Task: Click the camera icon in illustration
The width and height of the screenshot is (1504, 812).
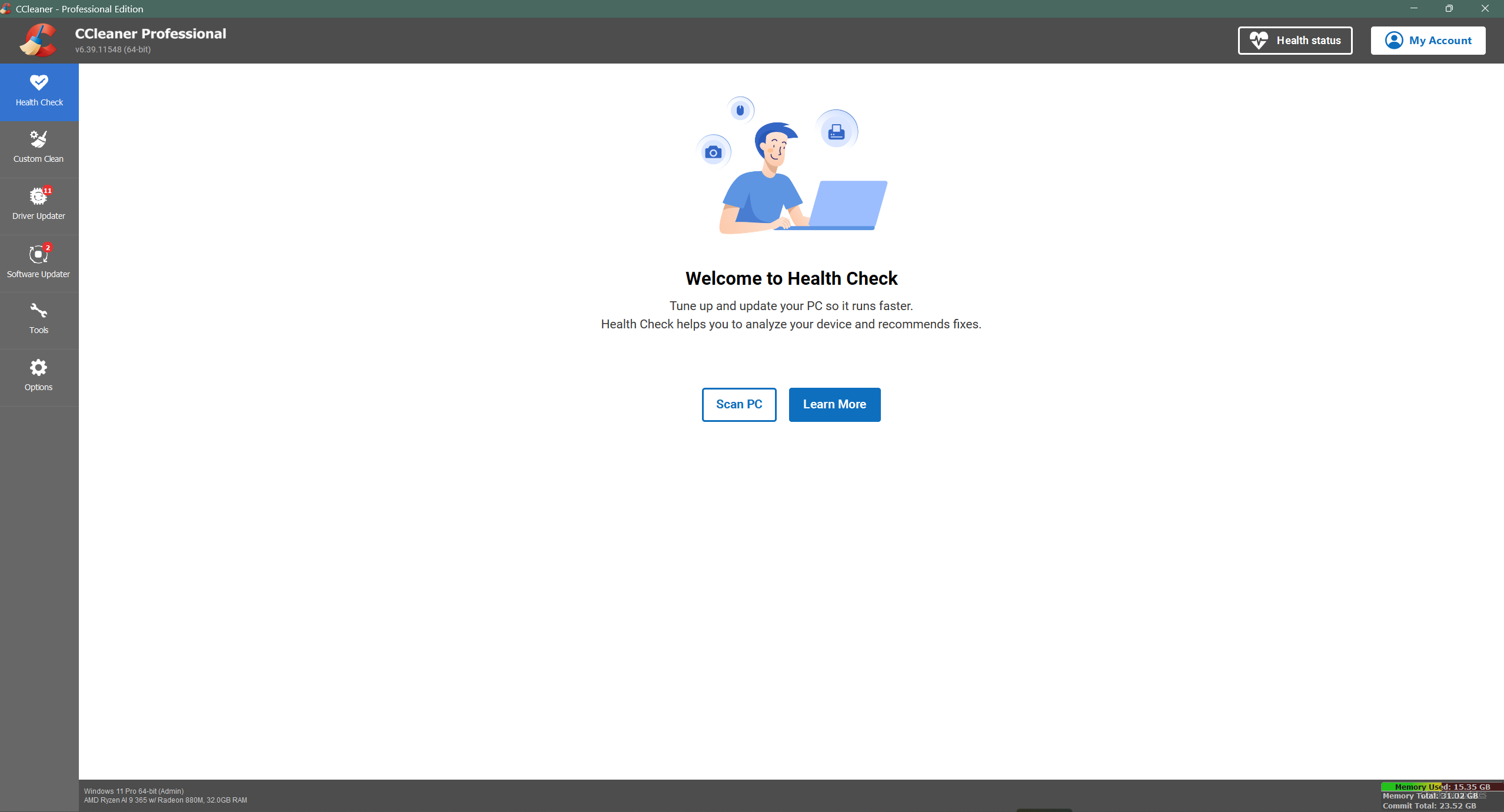Action: 713,153
